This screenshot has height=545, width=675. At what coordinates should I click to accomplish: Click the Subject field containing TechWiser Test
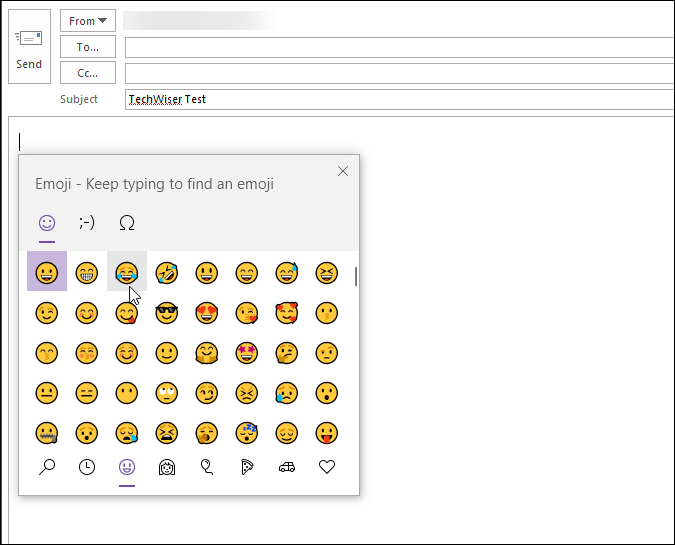(400, 99)
